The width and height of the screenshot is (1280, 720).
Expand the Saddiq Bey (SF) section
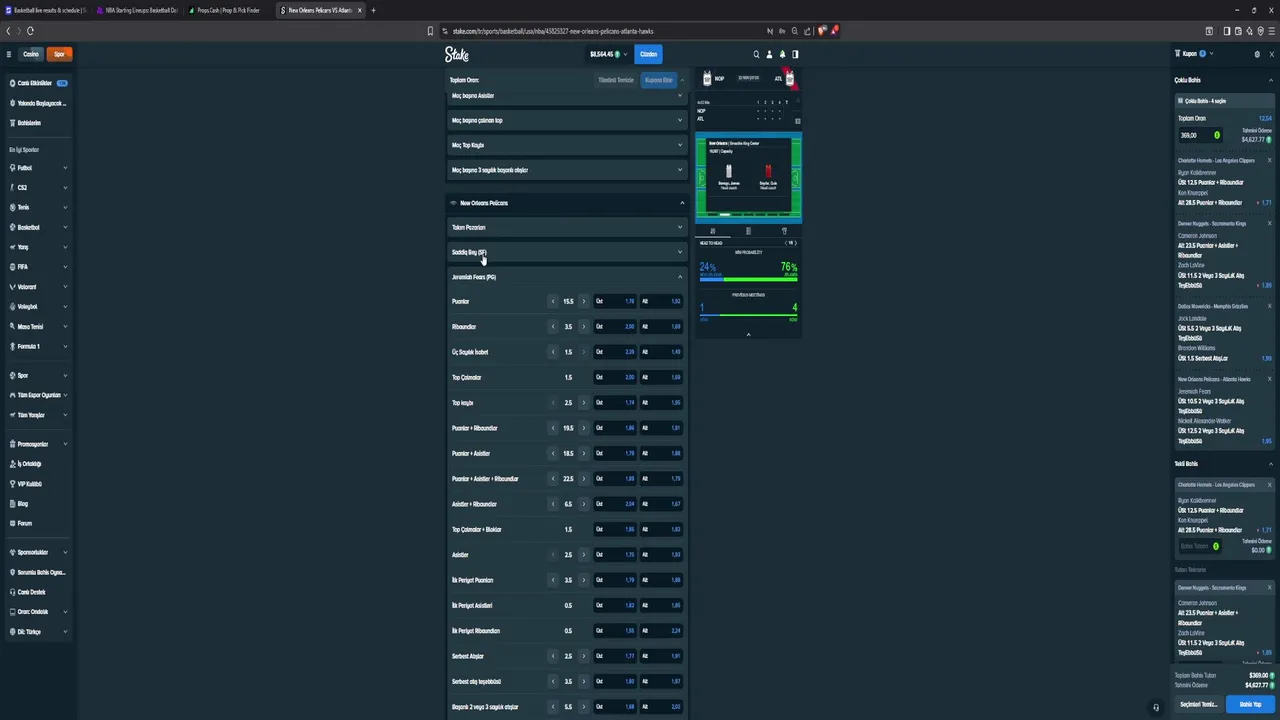[x=567, y=252]
